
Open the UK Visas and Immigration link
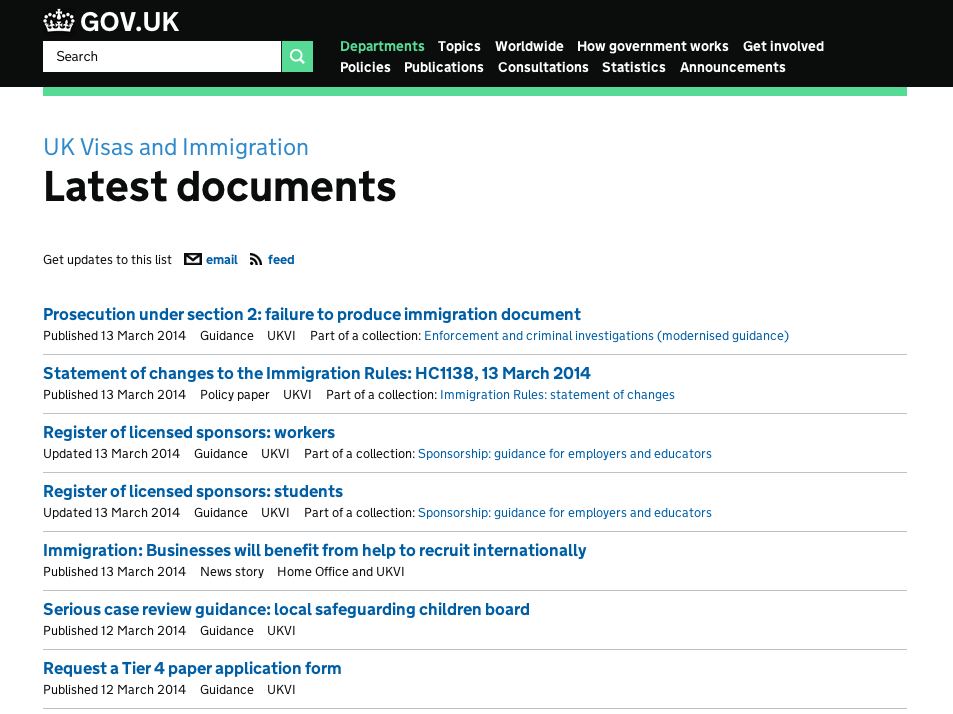pyautogui.click(x=176, y=147)
